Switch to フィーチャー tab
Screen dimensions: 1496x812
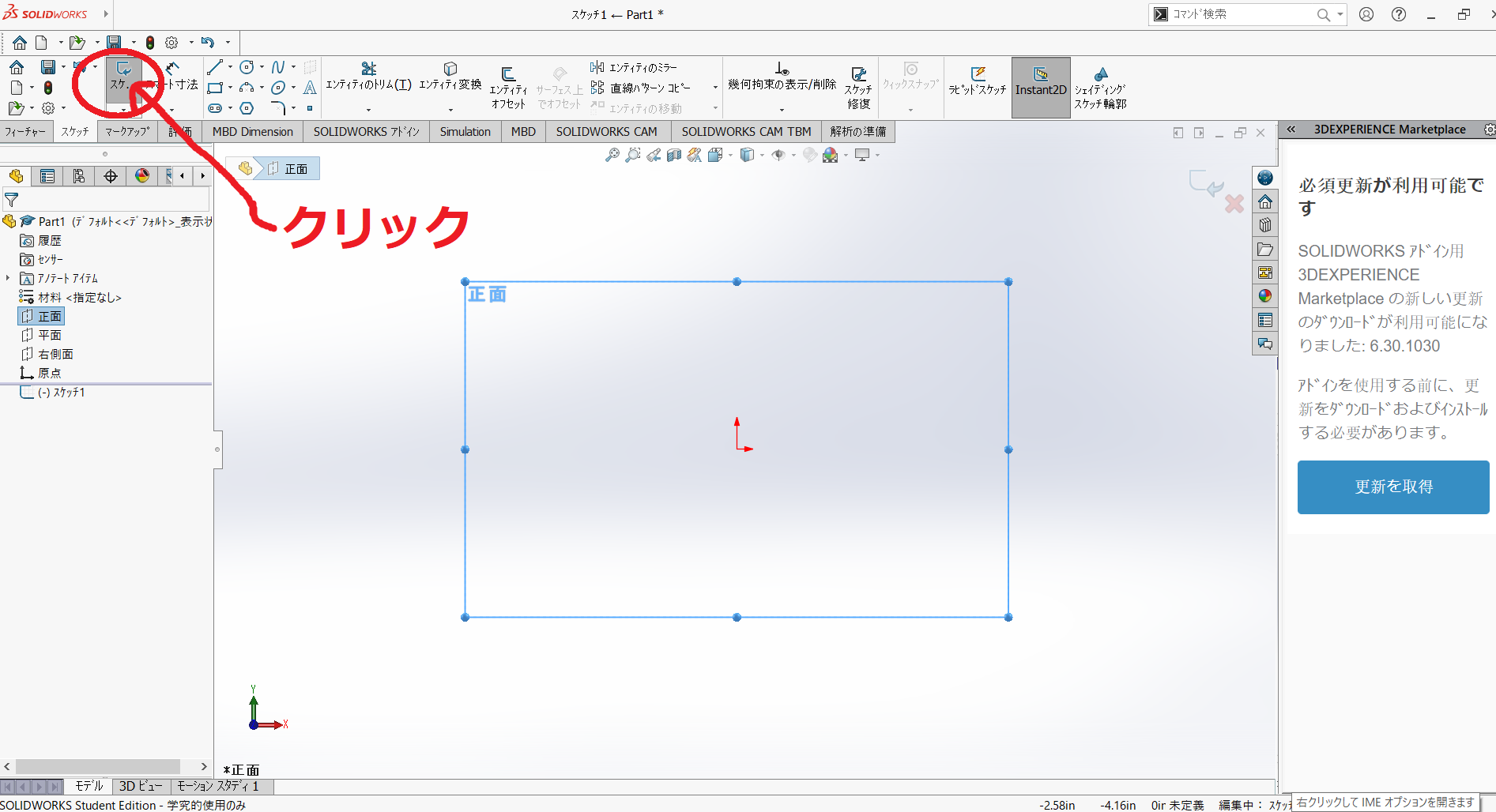pos(25,132)
